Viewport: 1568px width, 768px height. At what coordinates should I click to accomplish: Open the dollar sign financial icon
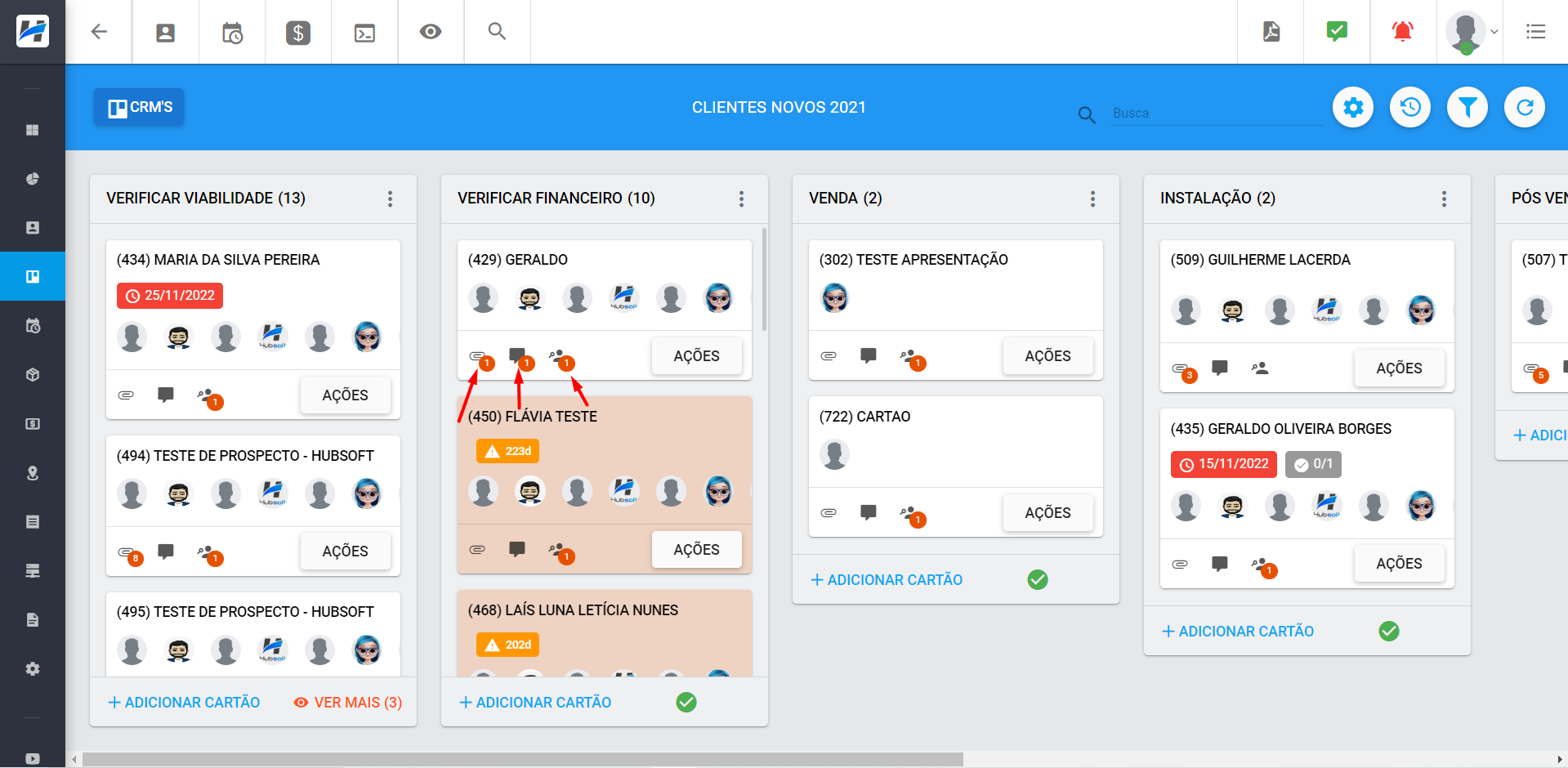tap(298, 33)
